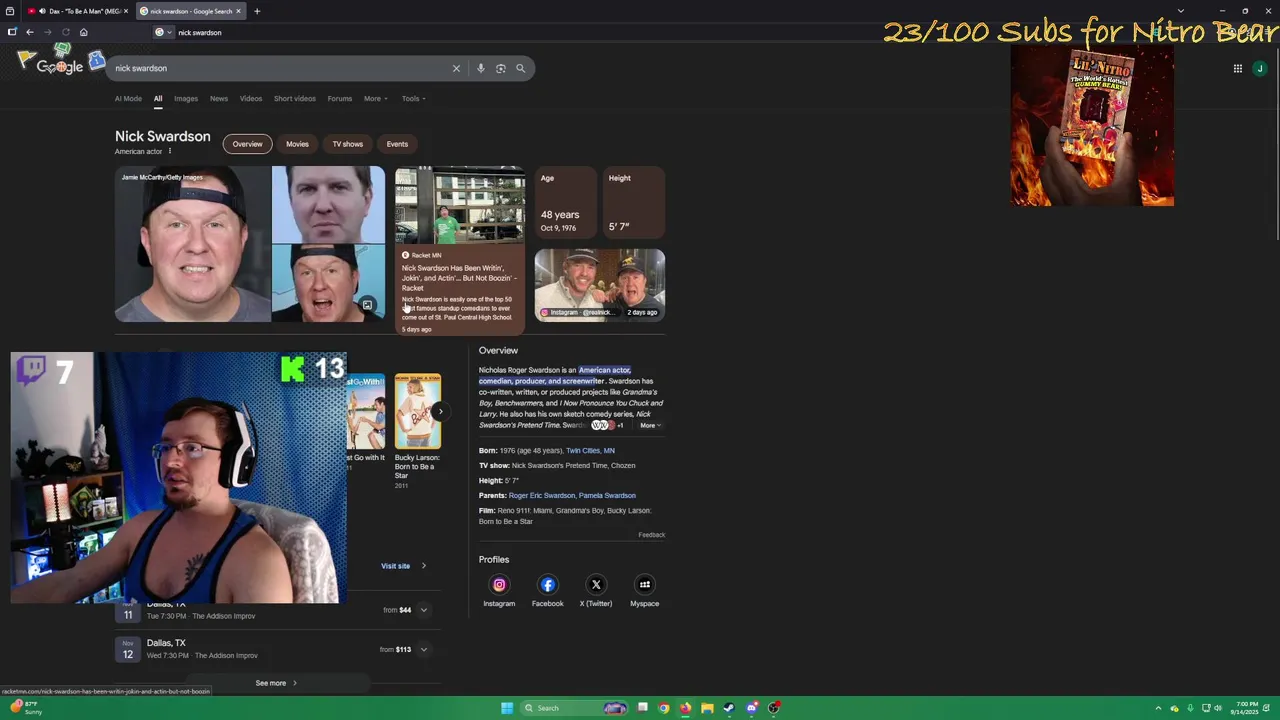
Task: Go to the browser home page
Action: [83, 32]
